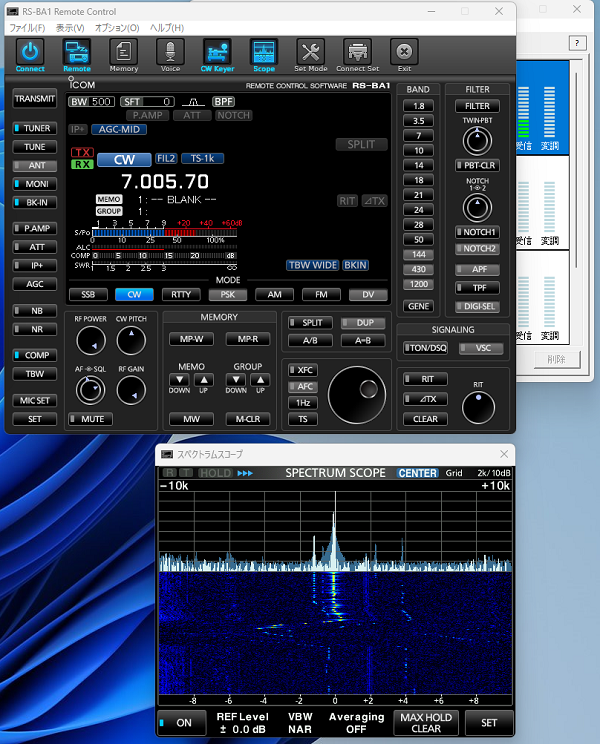Screen dimensions: 600x744
Task: Click MEMO up arrow button
Action: 203,380
